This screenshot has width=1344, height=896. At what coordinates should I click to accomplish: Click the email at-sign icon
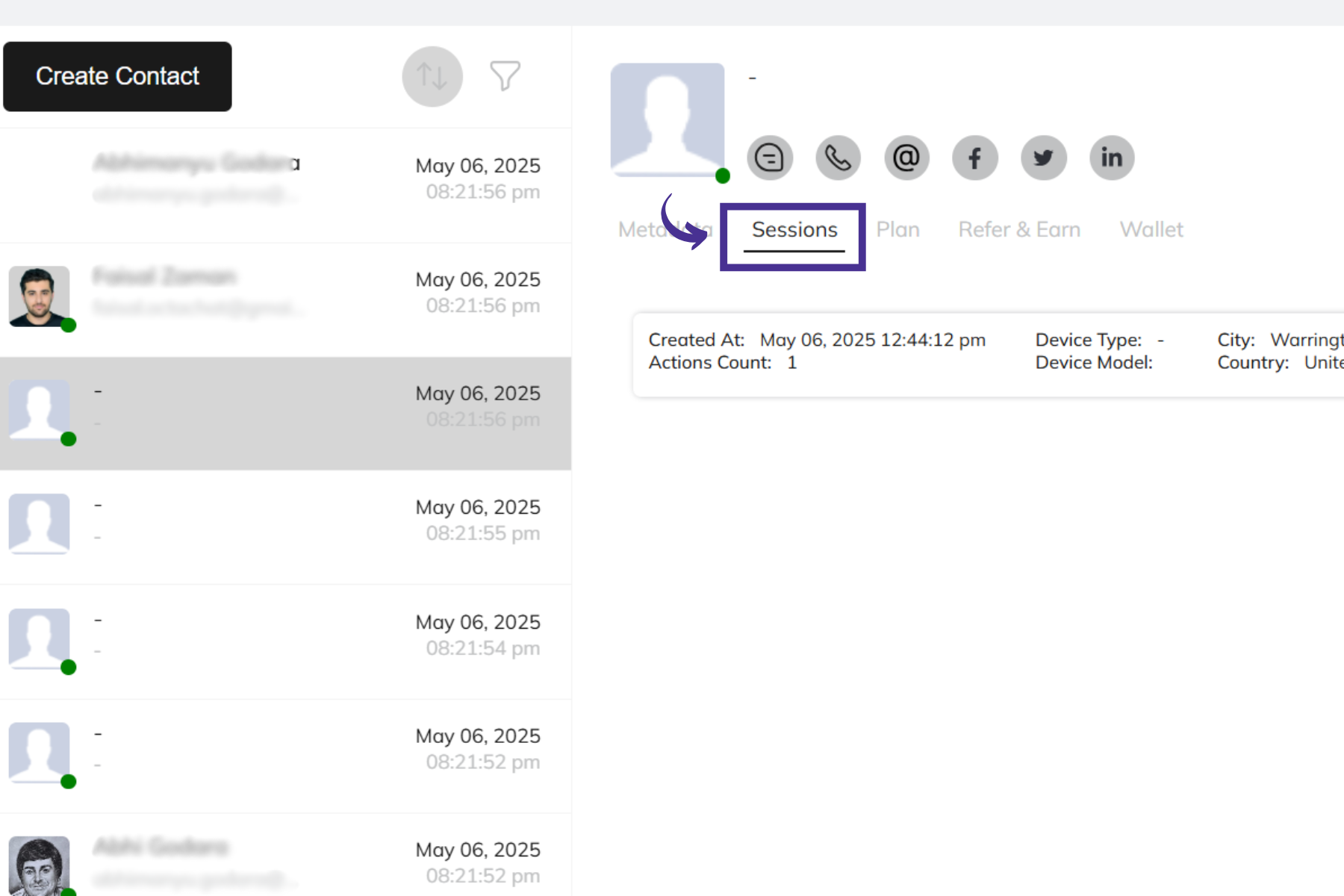tap(906, 158)
